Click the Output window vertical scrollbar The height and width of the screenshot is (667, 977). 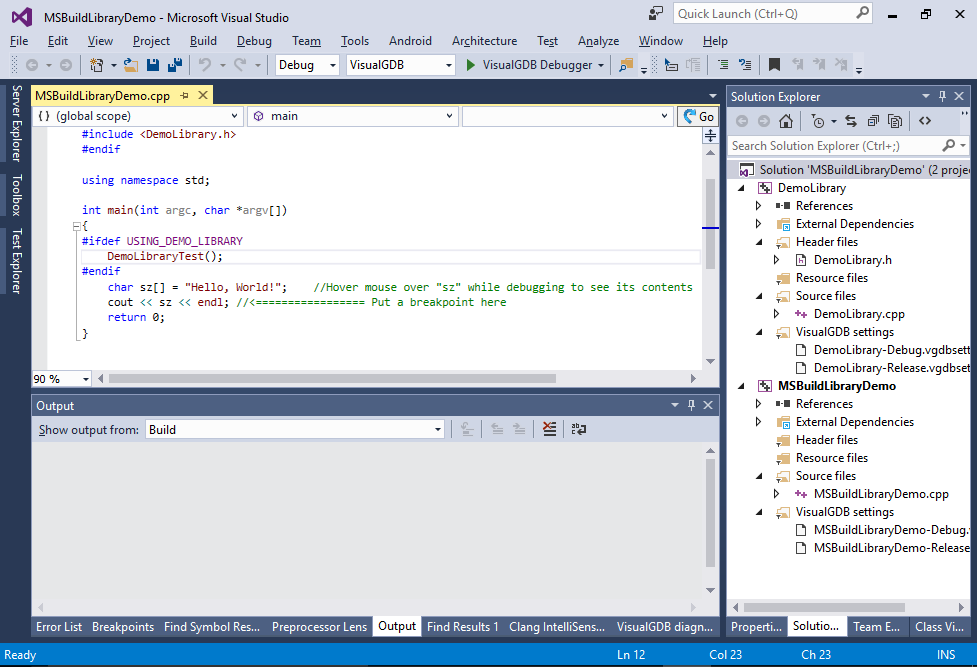pyautogui.click(x=710, y=513)
